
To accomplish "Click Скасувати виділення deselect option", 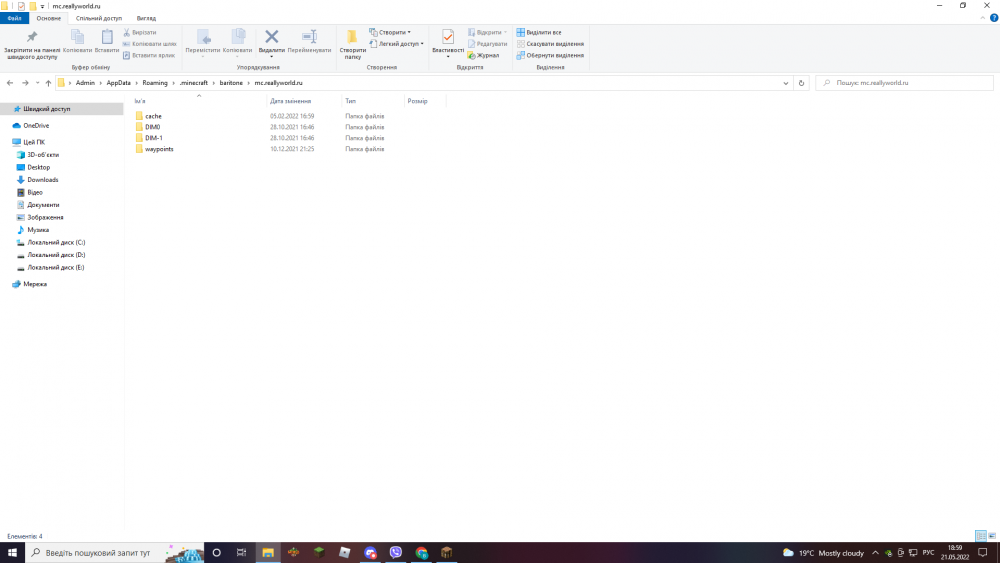I will (550, 44).
